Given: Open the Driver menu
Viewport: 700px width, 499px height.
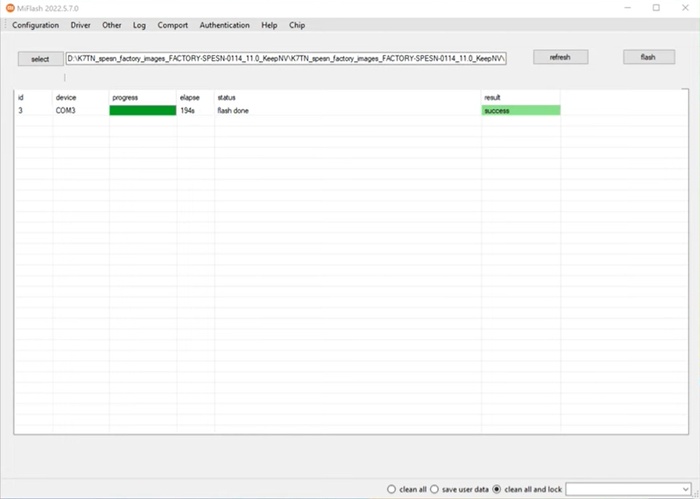Looking at the screenshot, I should (81, 25).
